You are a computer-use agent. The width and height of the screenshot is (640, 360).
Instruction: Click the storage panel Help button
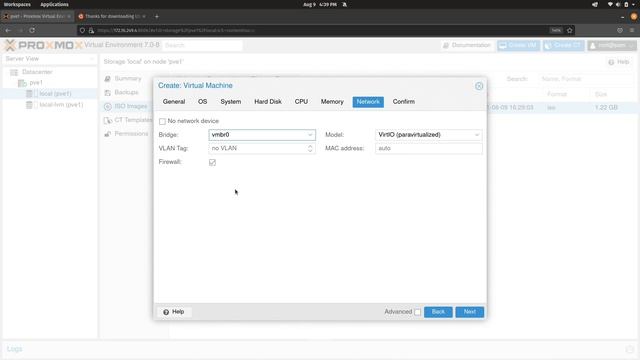point(619,62)
